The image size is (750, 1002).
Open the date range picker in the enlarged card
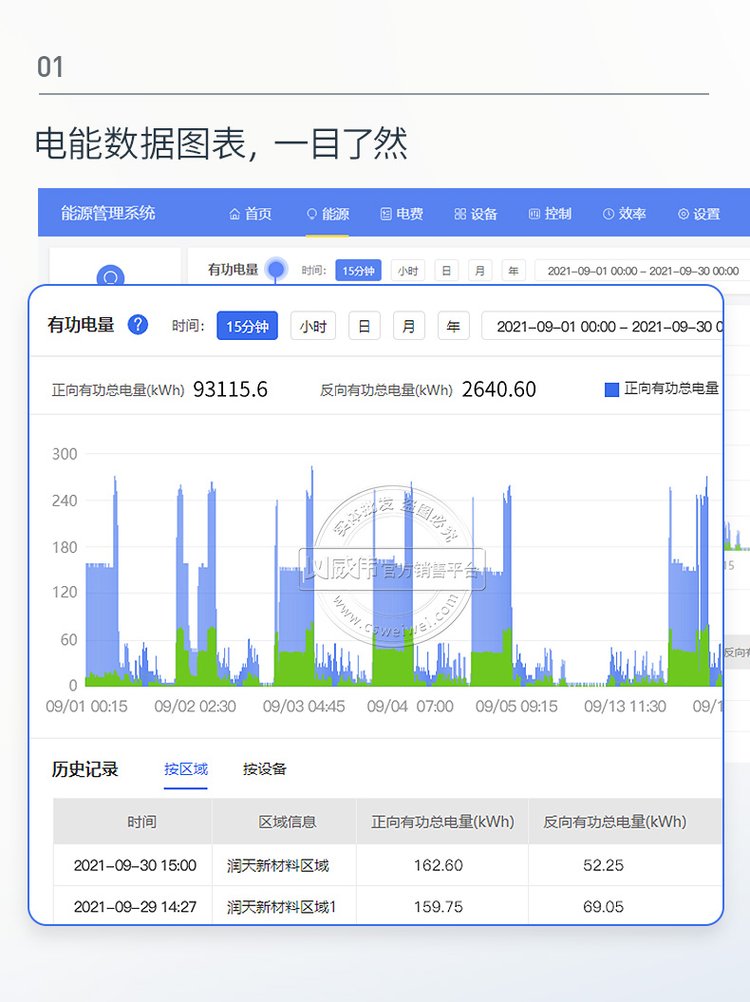point(604,326)
